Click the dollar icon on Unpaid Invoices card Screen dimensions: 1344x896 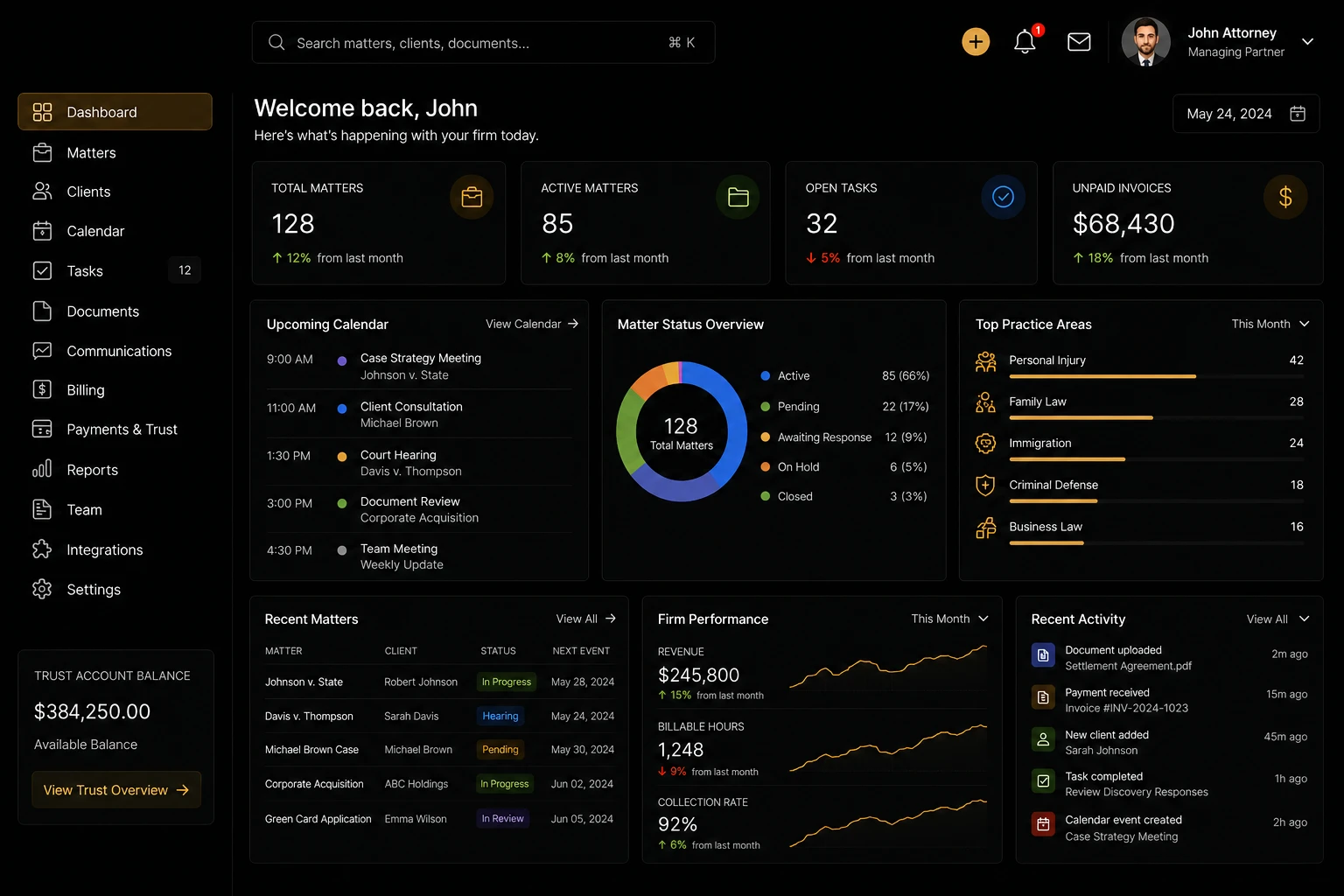[1285, 197]
